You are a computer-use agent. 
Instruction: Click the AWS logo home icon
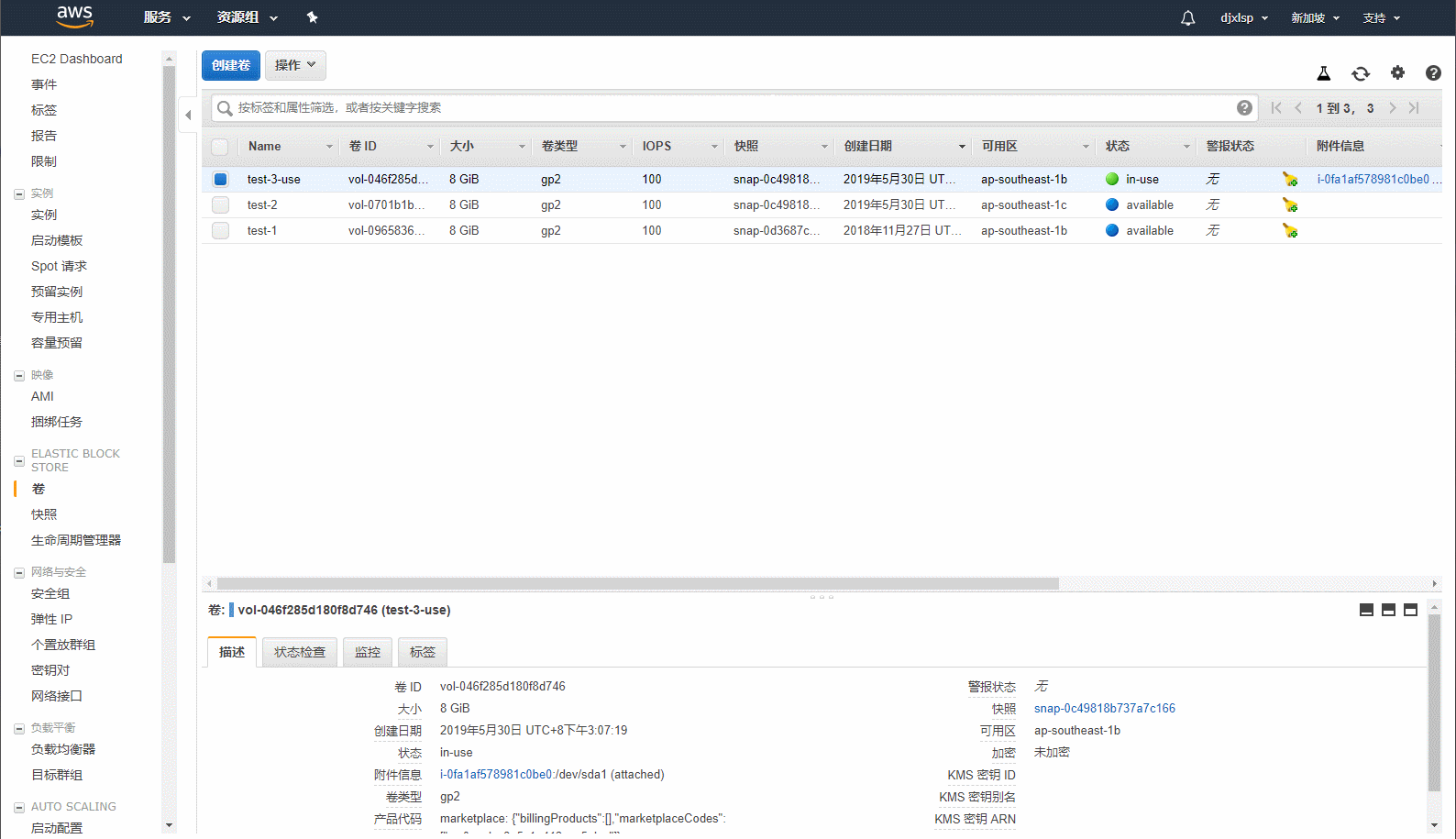[74, 17]
